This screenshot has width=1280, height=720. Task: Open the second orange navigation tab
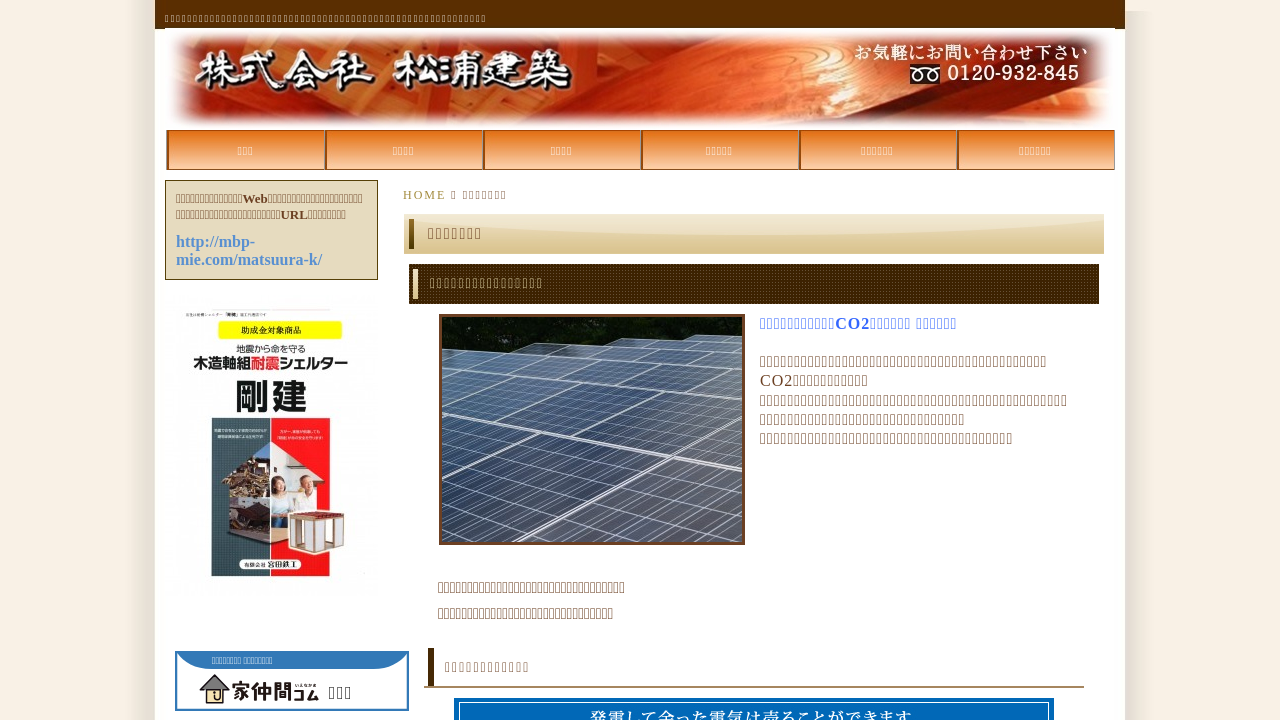[x=404, y=150]
